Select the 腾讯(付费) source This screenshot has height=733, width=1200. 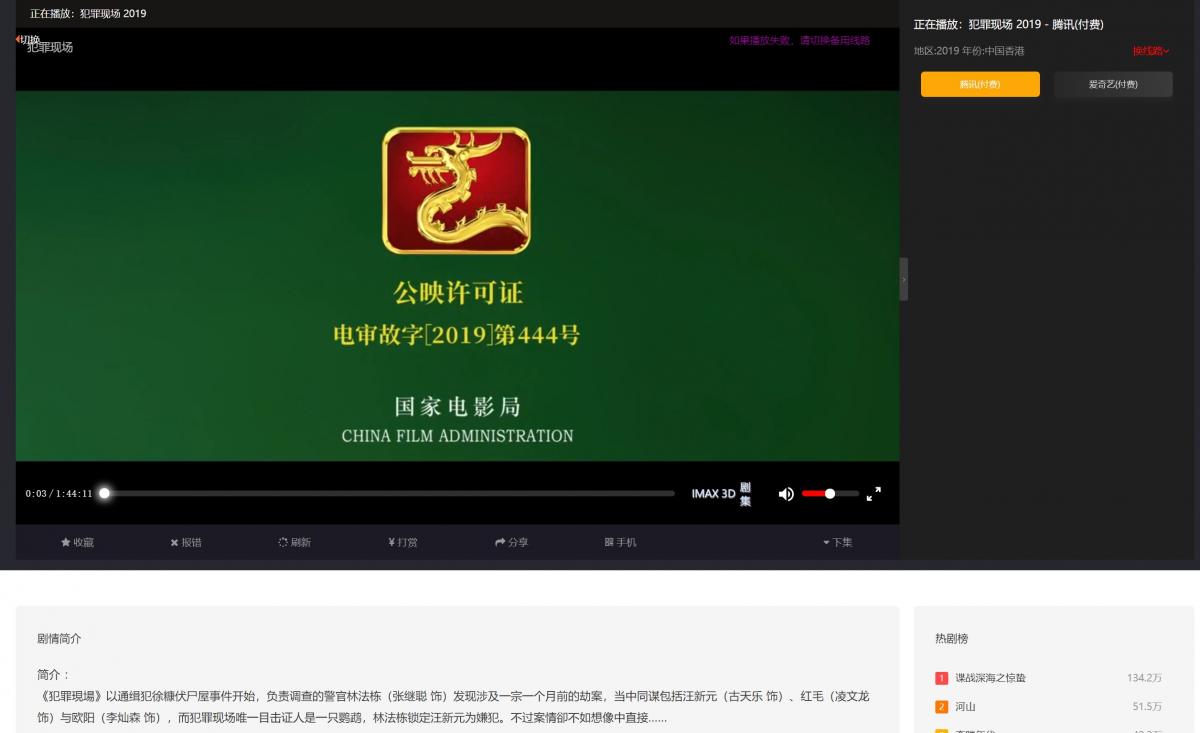[980, 84]
